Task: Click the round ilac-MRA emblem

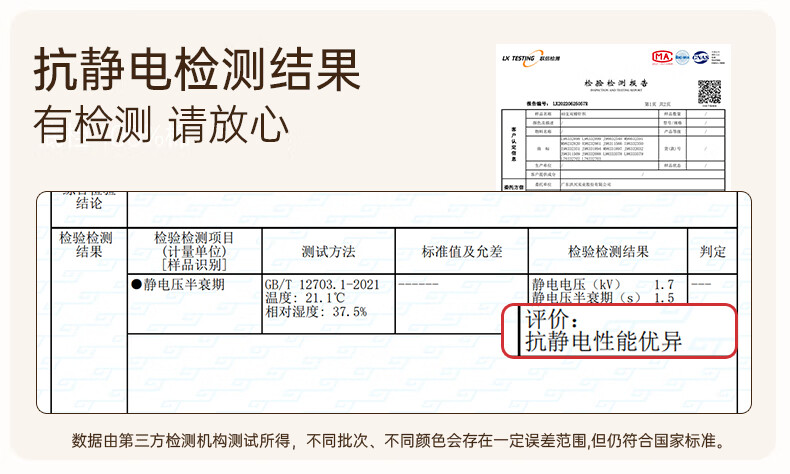Action: coord(683,57)
